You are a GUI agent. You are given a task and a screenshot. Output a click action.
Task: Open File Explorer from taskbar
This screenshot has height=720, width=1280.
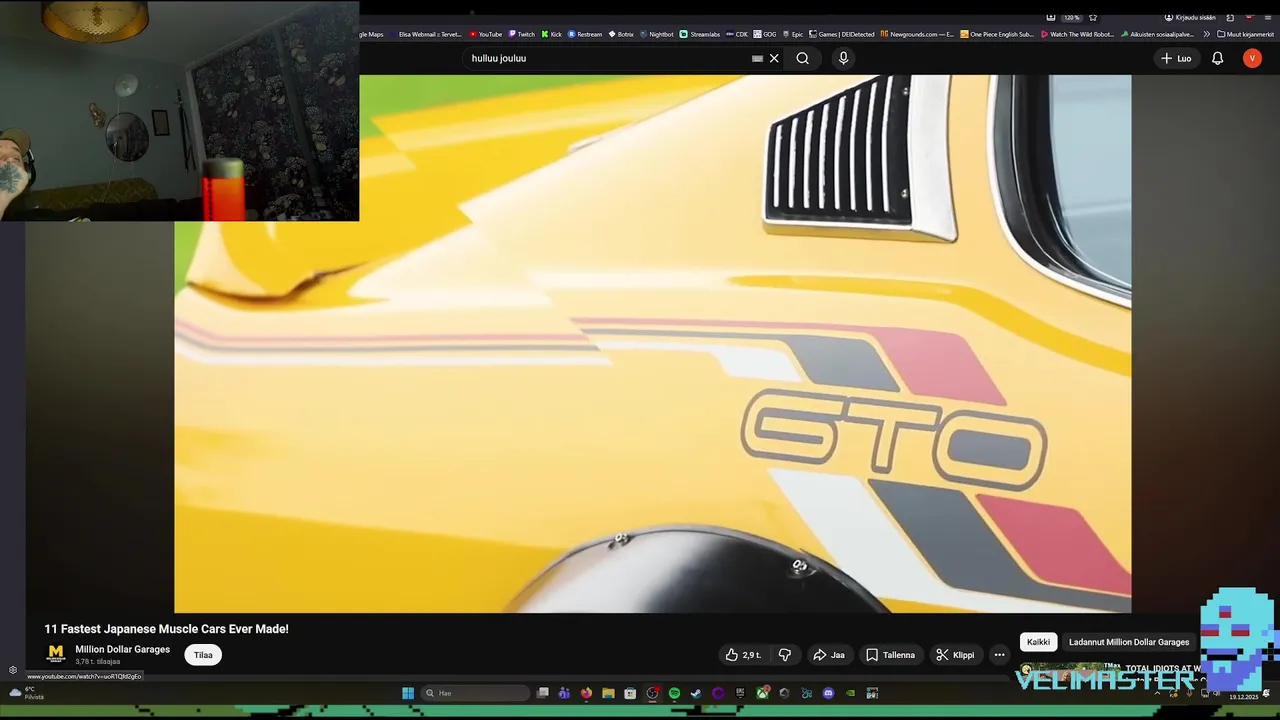608,693
